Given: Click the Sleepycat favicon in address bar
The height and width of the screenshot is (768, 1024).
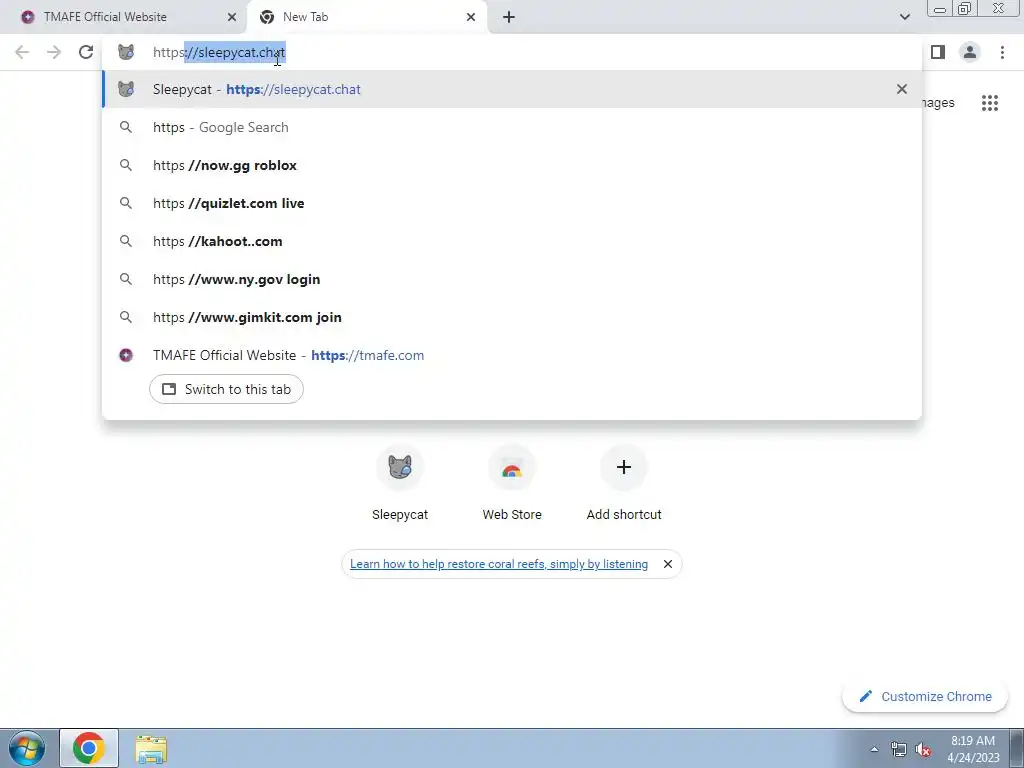Looking at the screenshot, I should (x=126, y=52).
